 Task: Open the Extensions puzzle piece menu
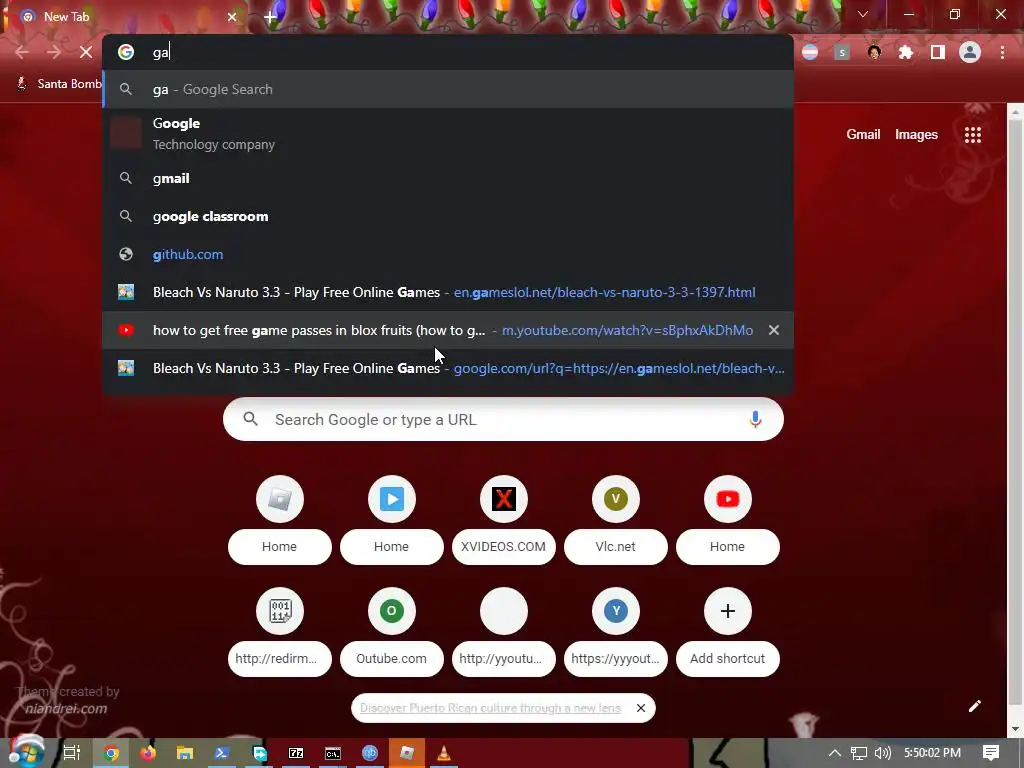point(906,52)
